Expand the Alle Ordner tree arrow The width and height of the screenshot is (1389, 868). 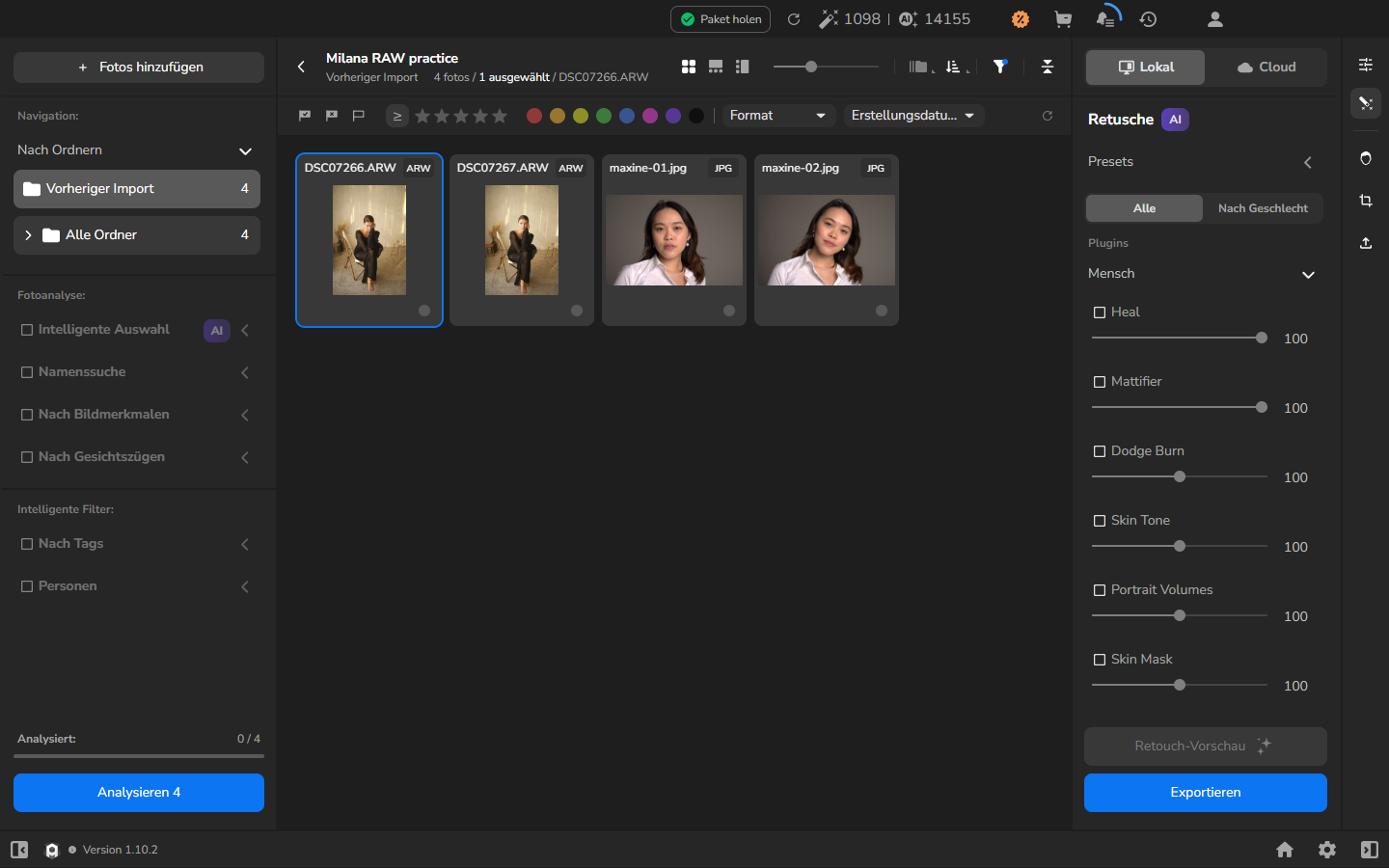[x=28, y=235]
